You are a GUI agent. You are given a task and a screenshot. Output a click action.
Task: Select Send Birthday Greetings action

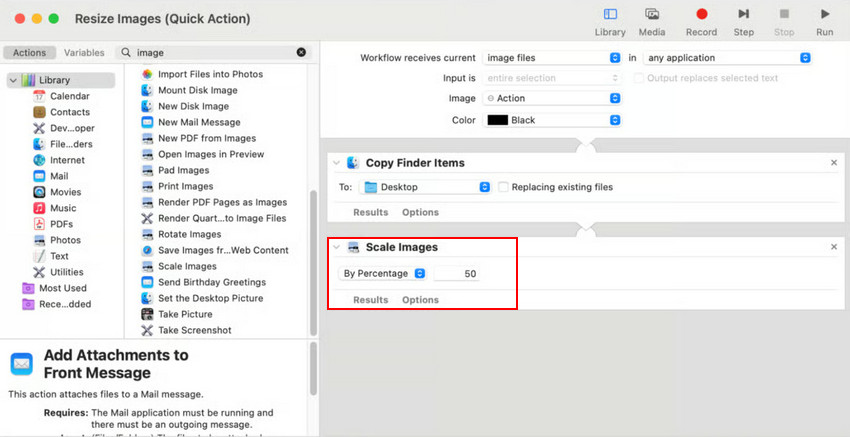point(203,282)
